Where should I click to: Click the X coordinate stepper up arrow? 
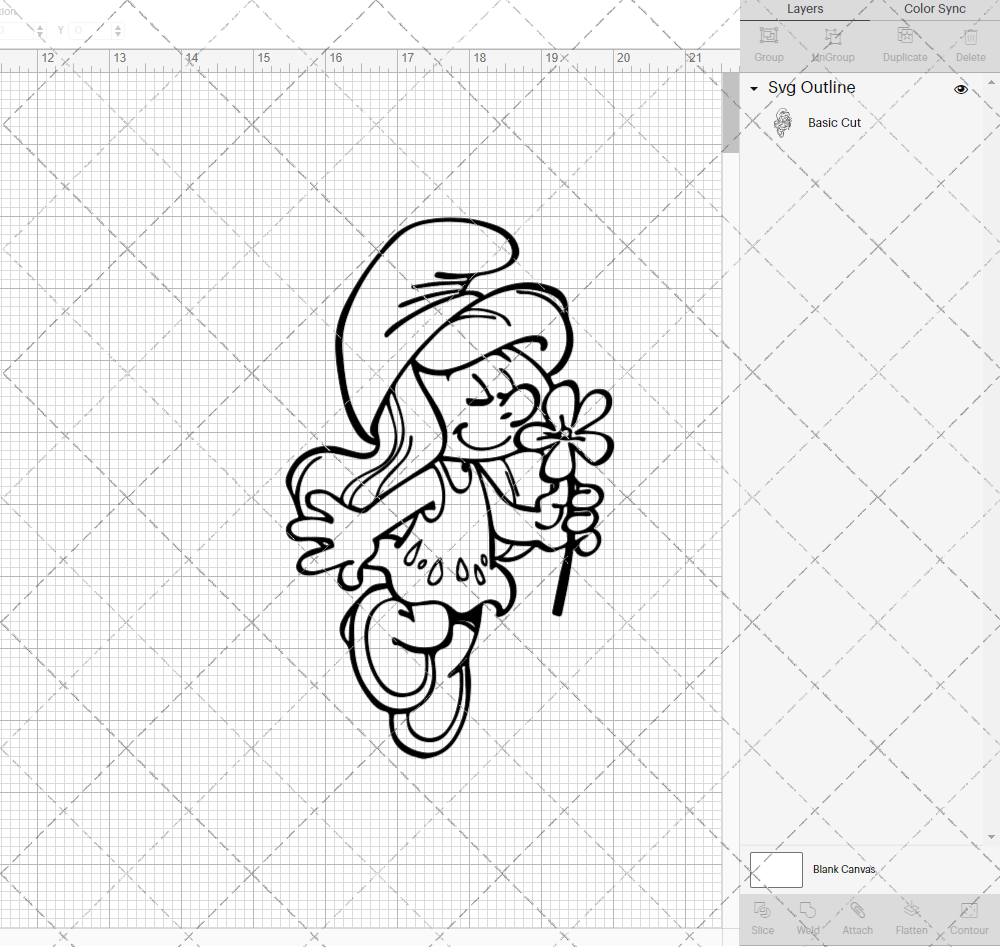[x=40, y=26]
